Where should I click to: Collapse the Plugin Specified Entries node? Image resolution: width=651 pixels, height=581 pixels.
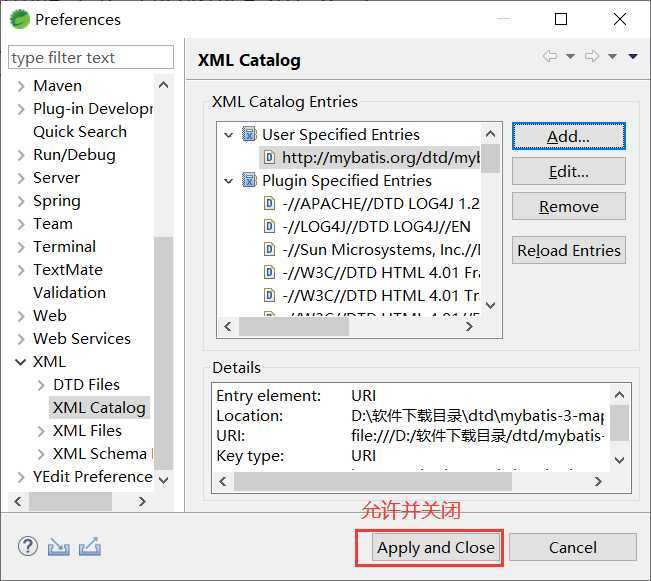click(229, 181)
